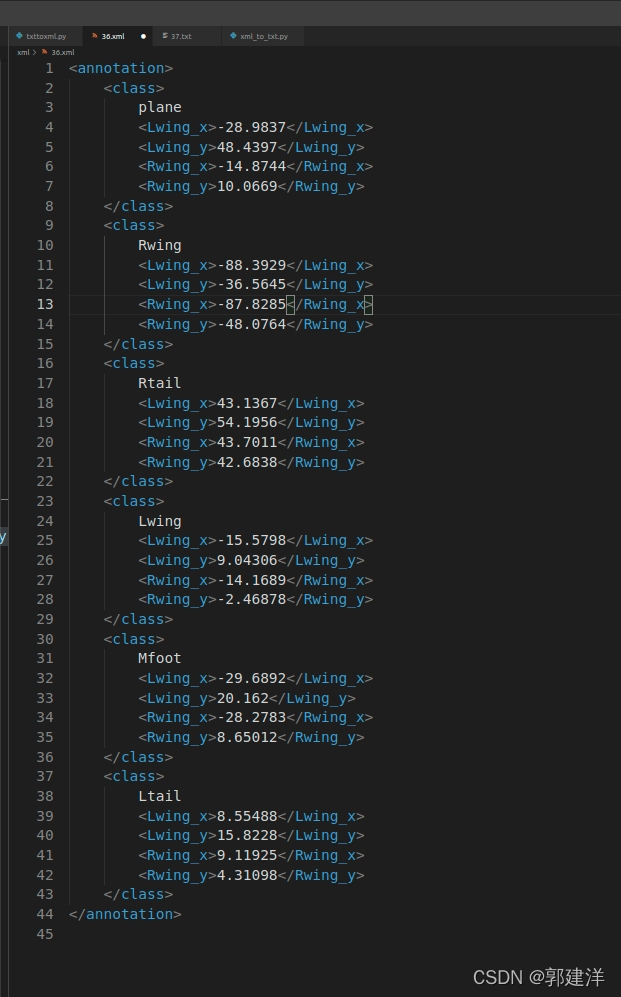Click the value -14.8744 on line 6
Viewport: 621px width, 997px height.
[252, 166]
